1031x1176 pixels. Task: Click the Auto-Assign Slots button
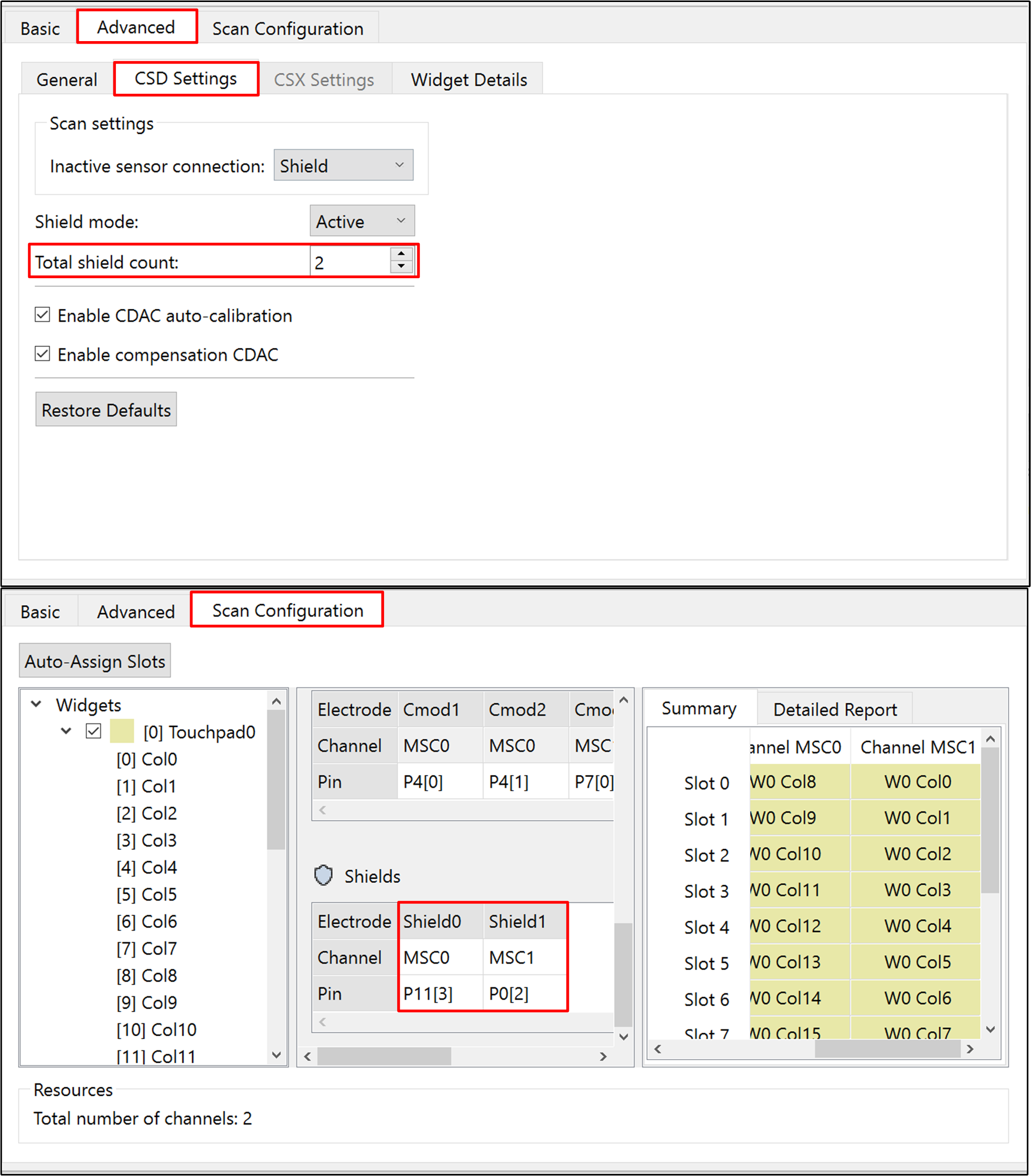pos(95,661)
